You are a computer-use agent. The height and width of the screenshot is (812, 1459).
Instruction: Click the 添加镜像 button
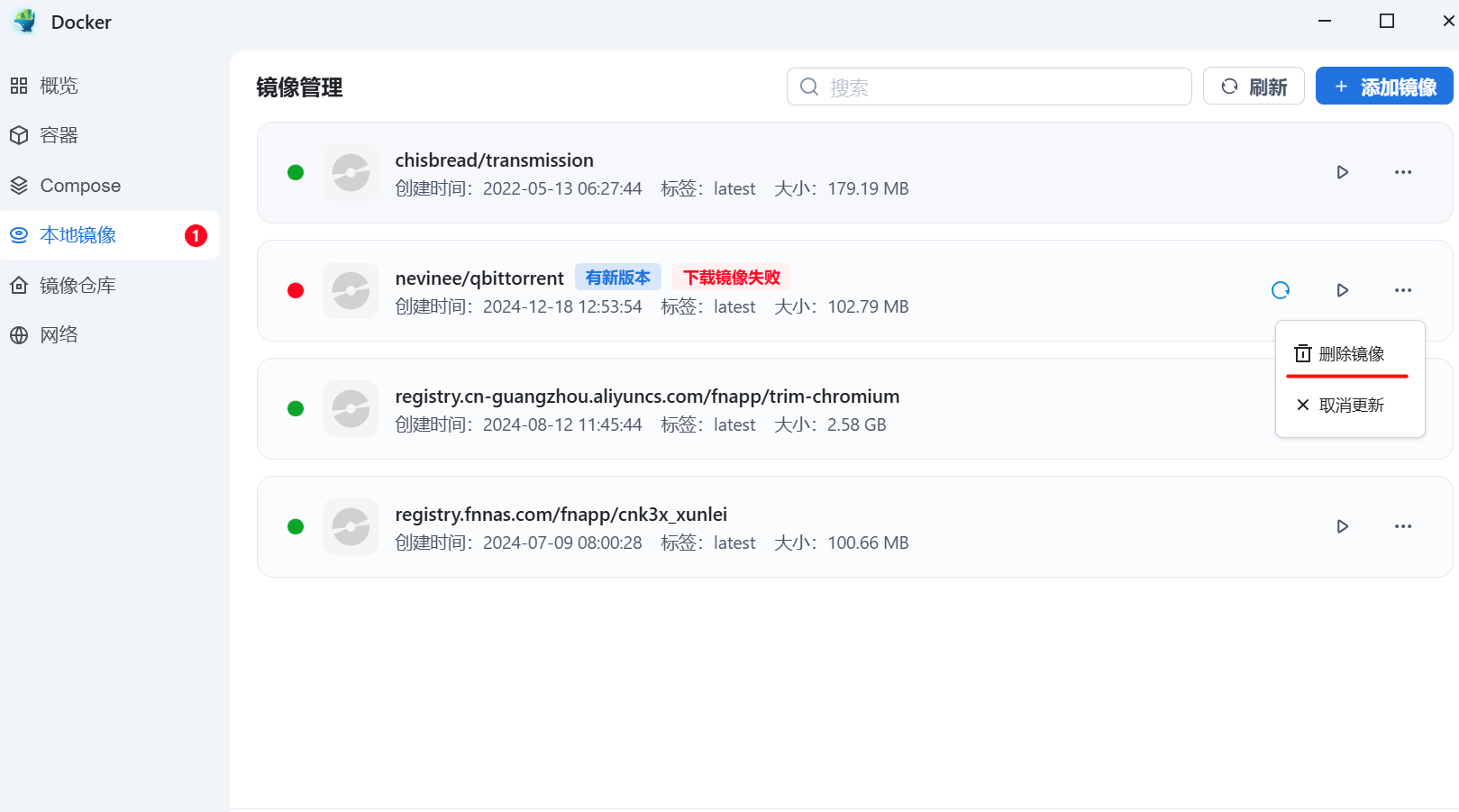point(1384,87)
